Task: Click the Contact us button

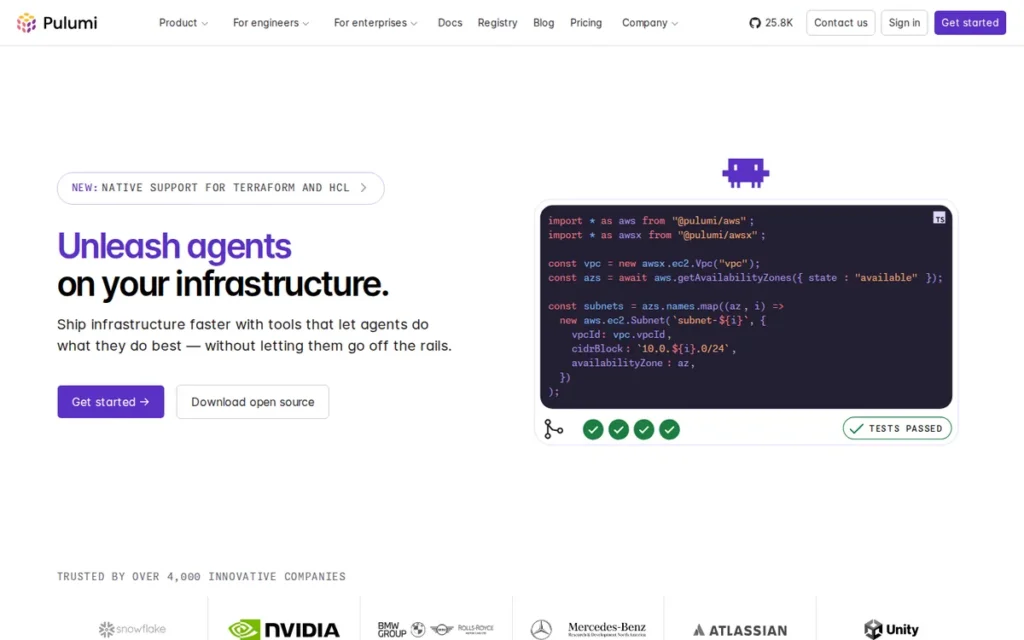Action: [x=840, y=23]
